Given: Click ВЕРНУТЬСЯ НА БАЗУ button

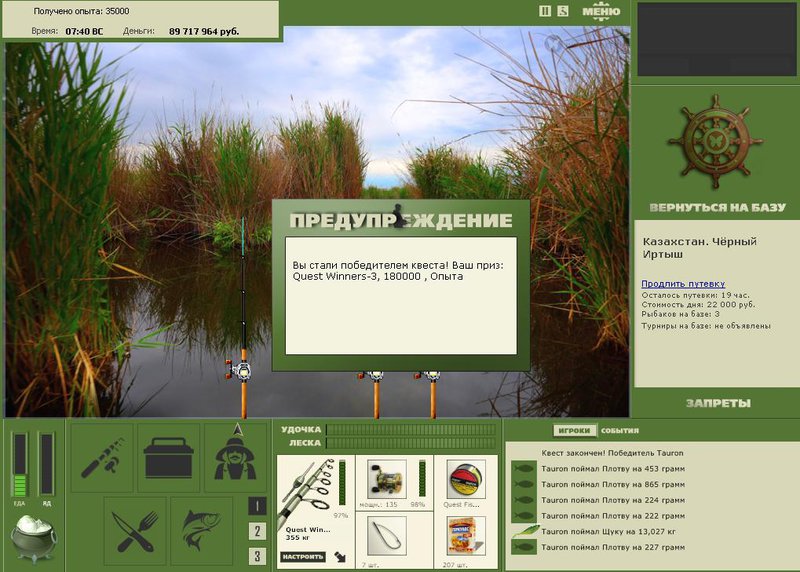Looking at the screenshot, I should [717, 207].
